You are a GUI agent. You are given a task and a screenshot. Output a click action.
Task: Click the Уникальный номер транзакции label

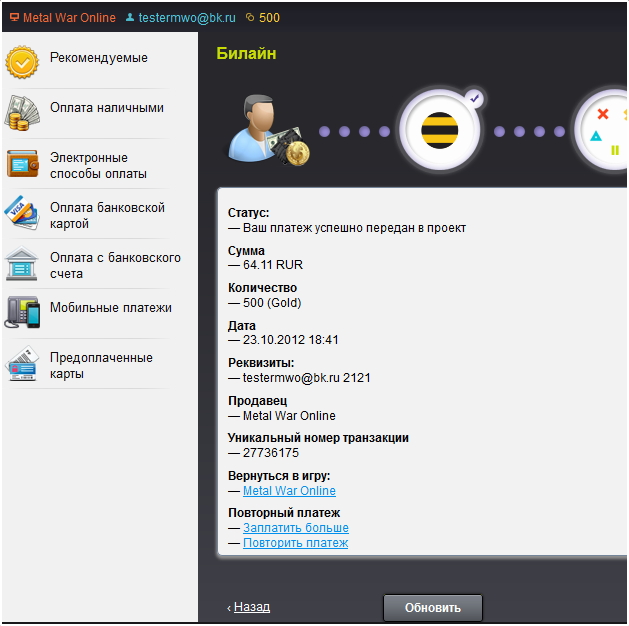pyautogui.click(x=319, y=438)
